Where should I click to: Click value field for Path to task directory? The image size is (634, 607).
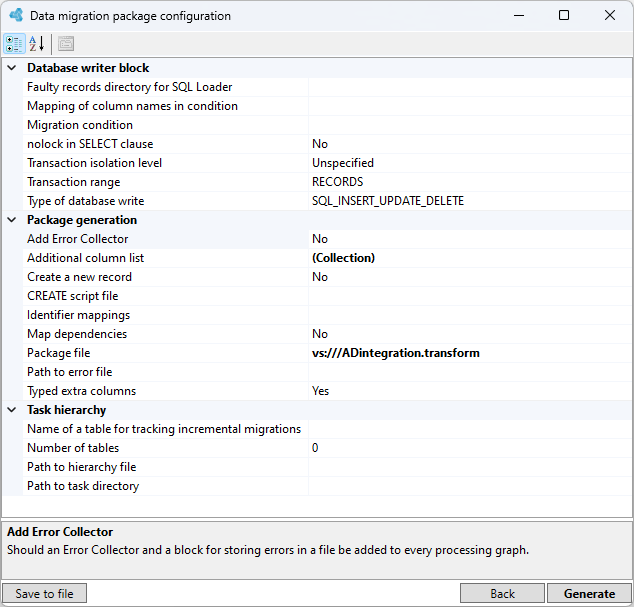point(470,486)
